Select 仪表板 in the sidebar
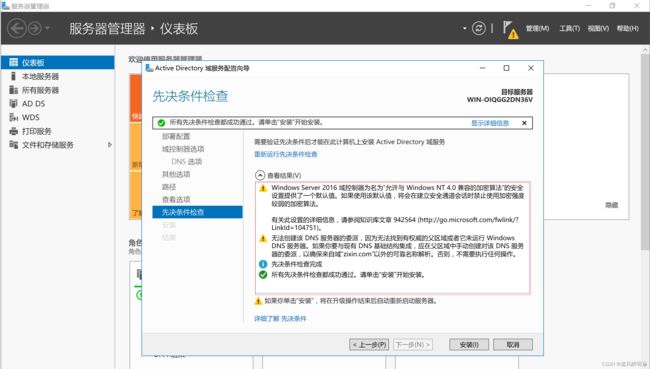The height and width of the screenshot is (369, 650). click(x=58, y=63)
